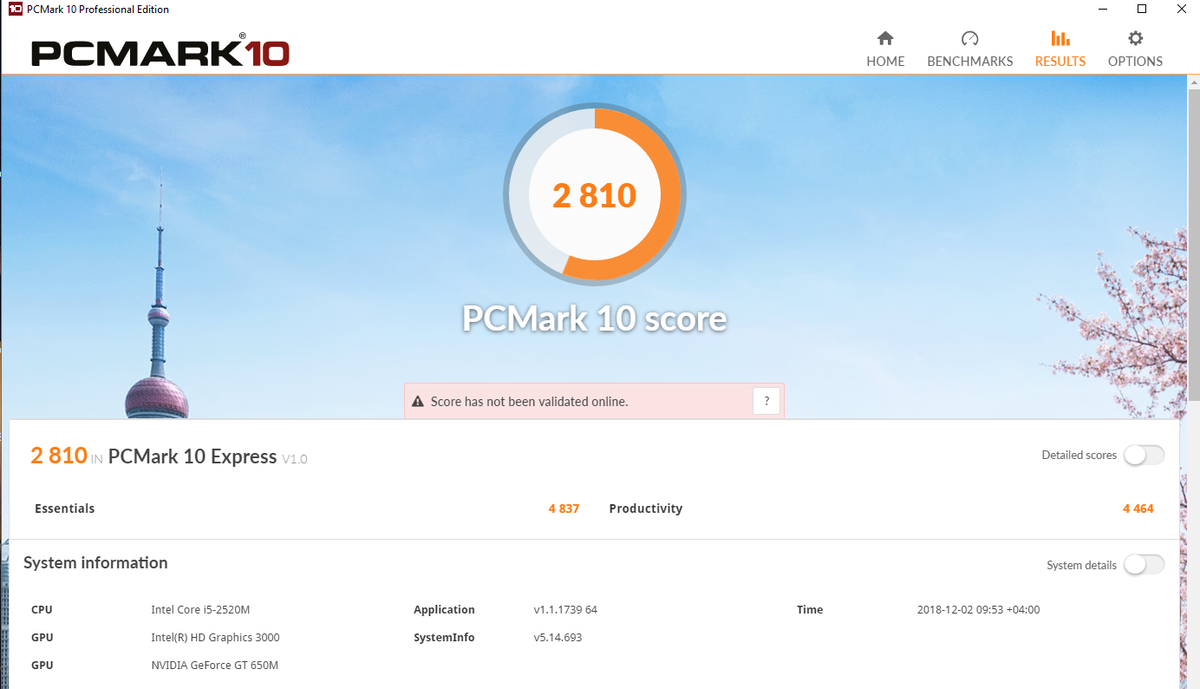Click the NVIDIA GeForce GT 650M value
The height and width of the screenshot is (689, 1200).
click(214, 666)
